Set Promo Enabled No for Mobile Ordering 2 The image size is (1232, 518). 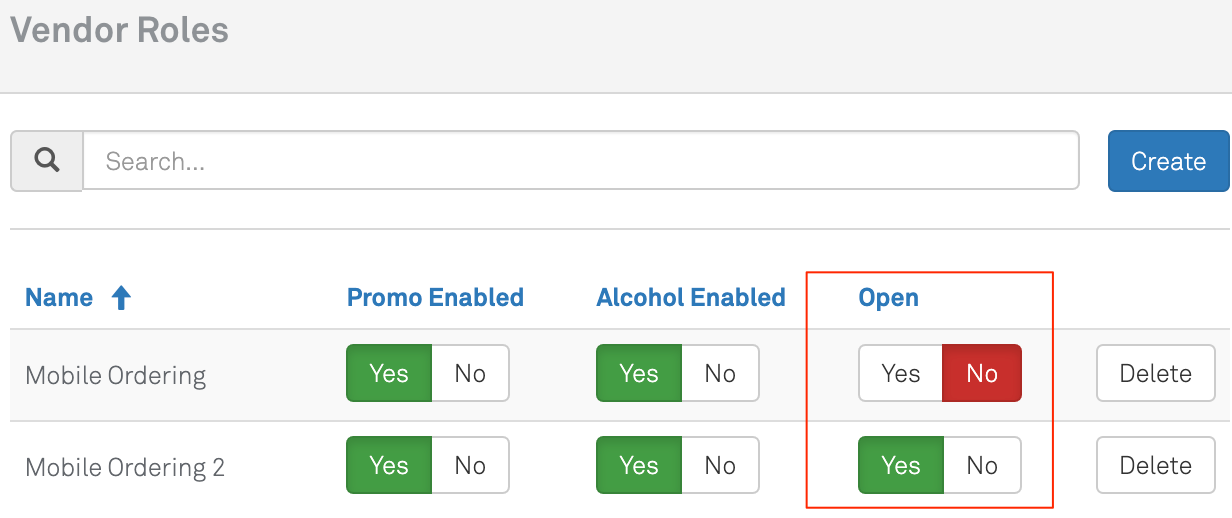(x=470, y=466)
